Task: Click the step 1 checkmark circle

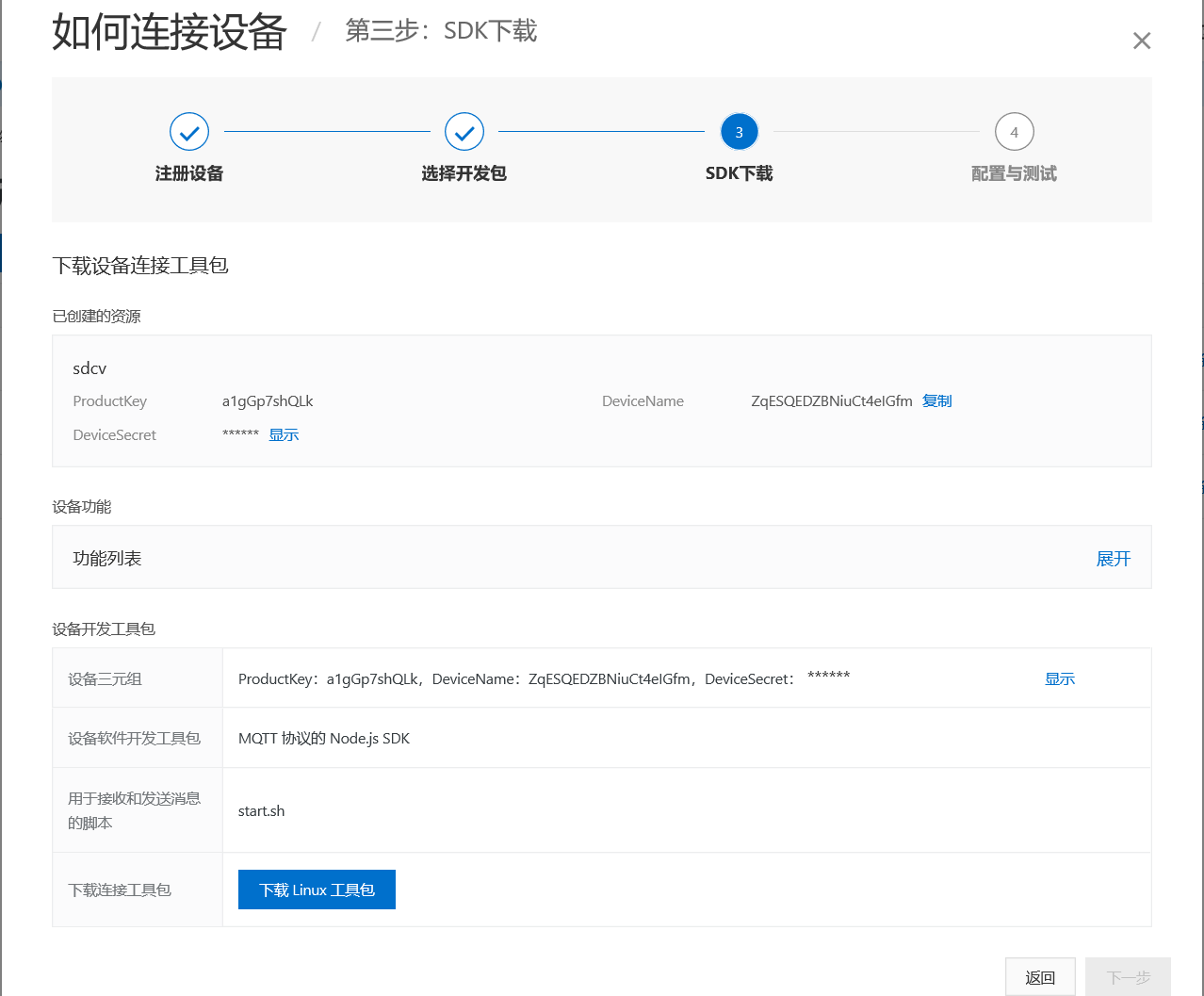Action: point(189,132)
